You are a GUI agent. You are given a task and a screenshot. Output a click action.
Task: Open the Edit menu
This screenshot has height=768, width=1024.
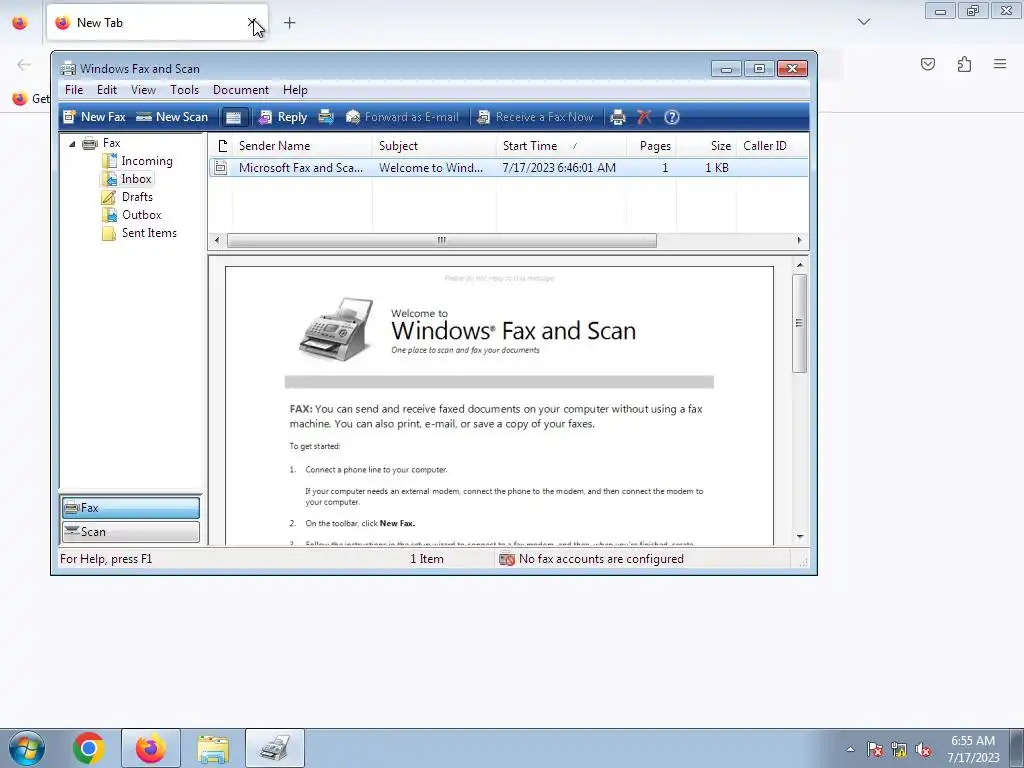[107, 89]
